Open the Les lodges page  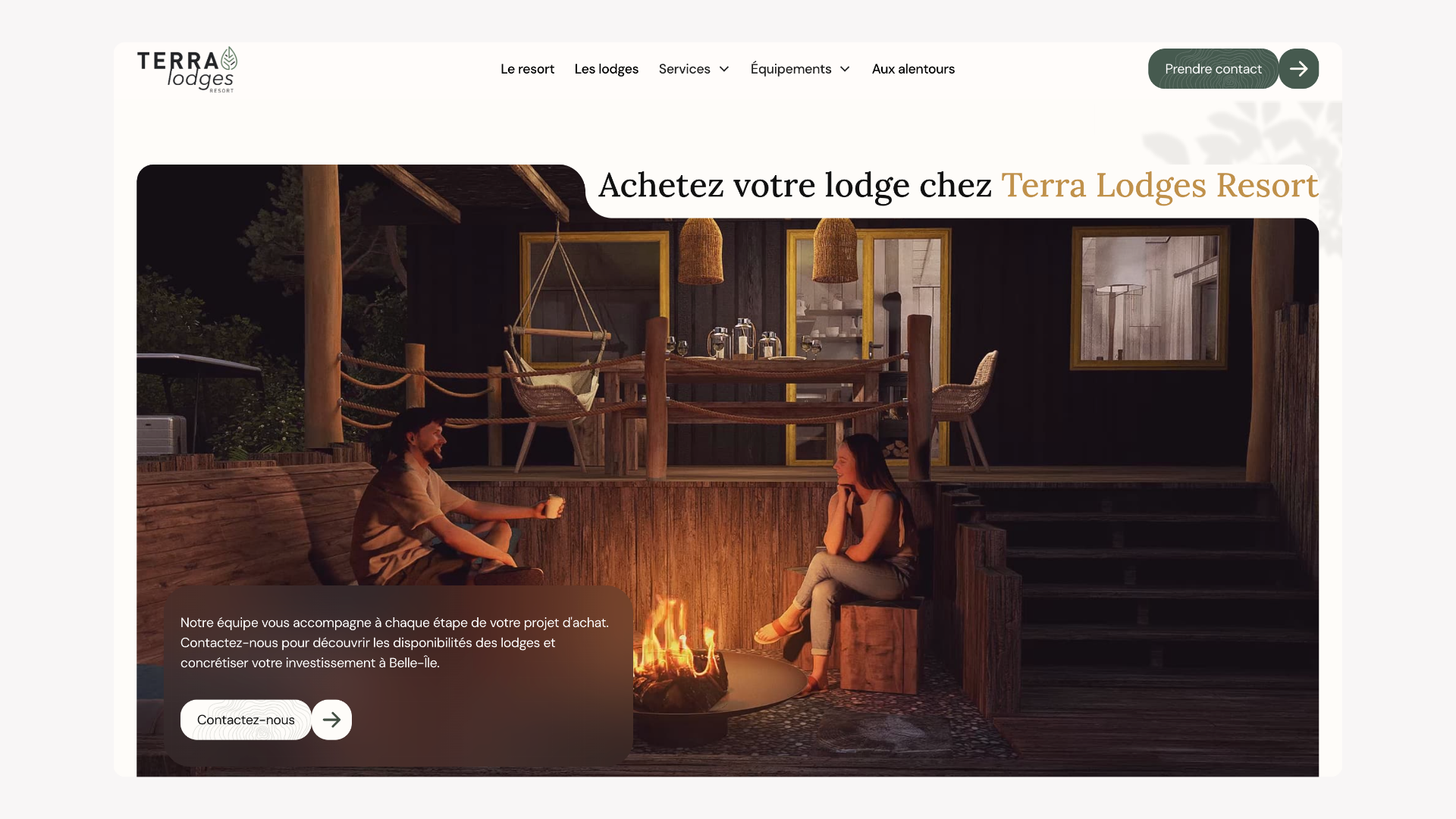pos(607,69)
